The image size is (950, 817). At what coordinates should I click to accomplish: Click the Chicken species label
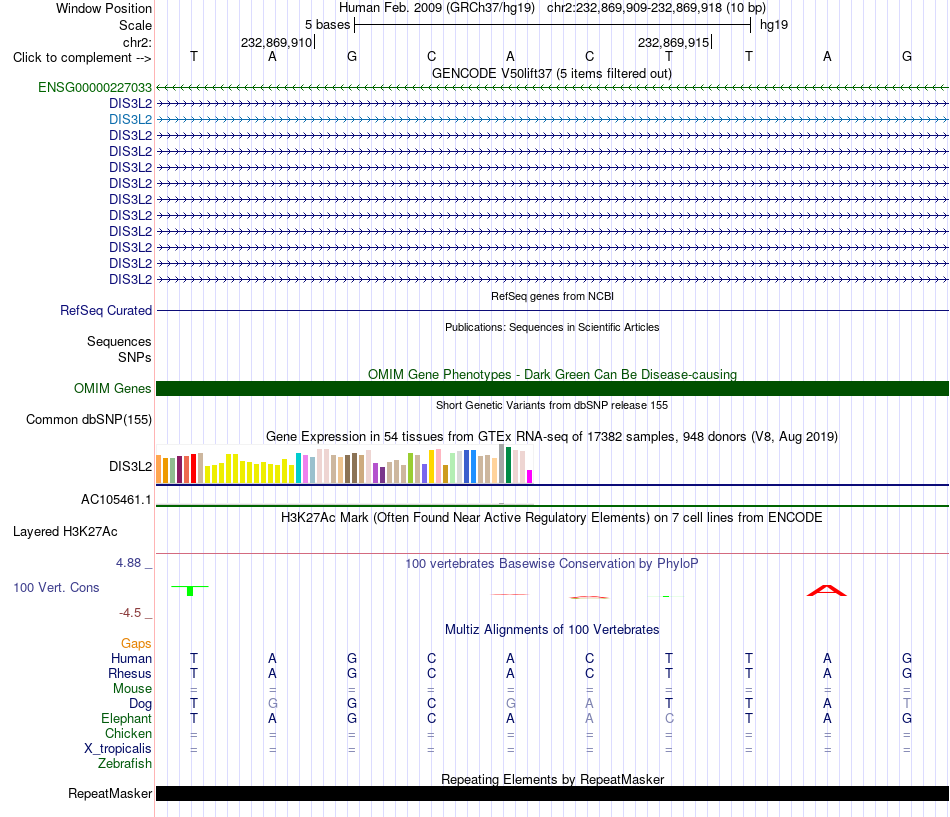pos(128,733)
